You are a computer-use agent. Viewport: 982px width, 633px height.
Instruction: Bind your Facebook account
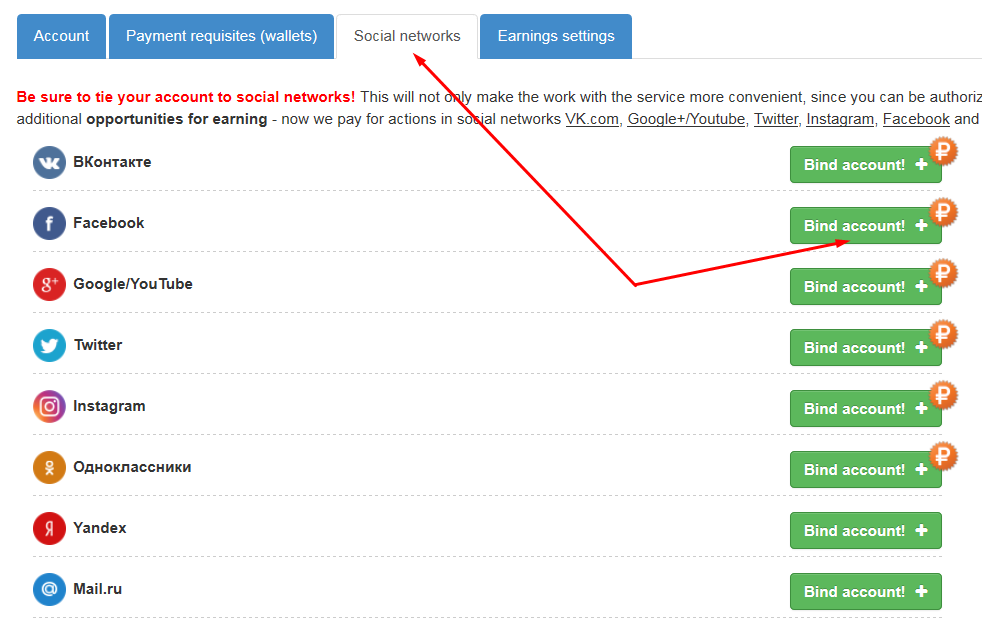click(865, 226)
